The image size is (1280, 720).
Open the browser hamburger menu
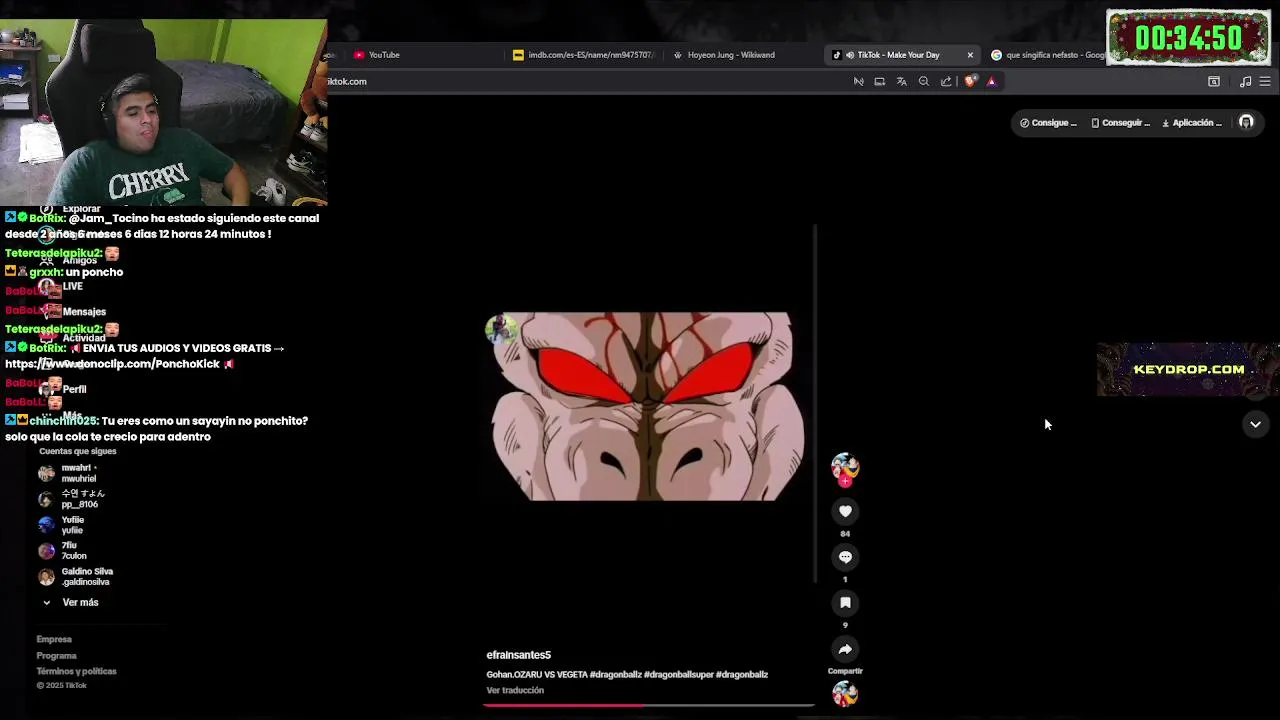(1265, 82)
